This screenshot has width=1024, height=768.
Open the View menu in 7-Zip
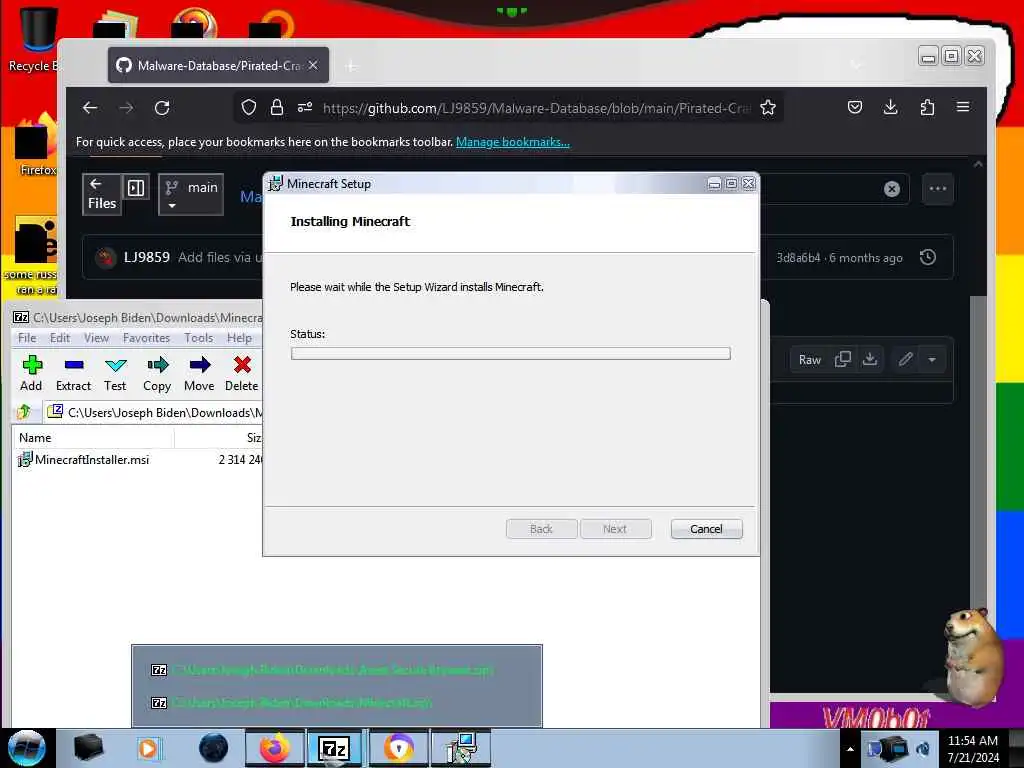click(96, 338)
